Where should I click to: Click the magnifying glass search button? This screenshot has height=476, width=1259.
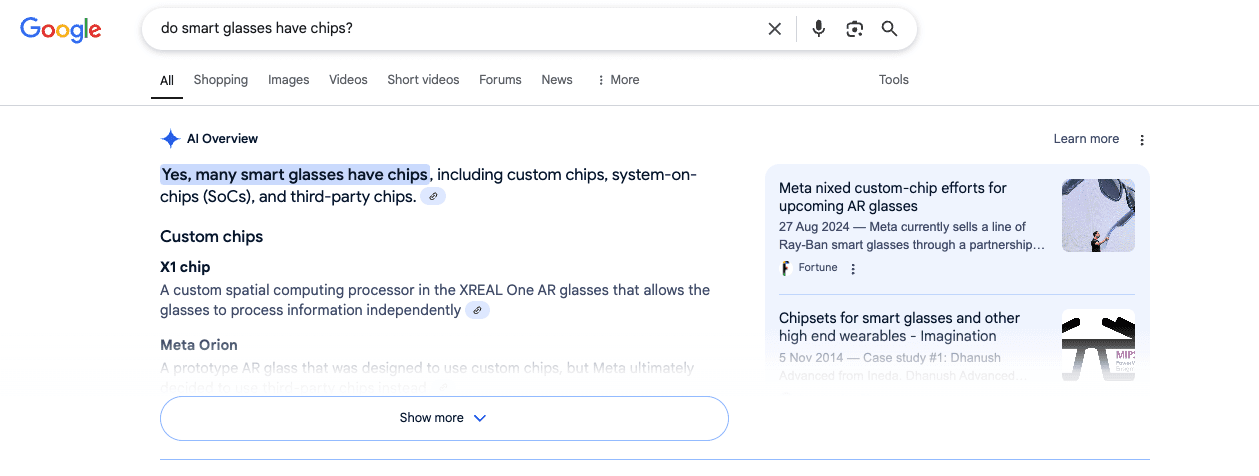point(889,29)
